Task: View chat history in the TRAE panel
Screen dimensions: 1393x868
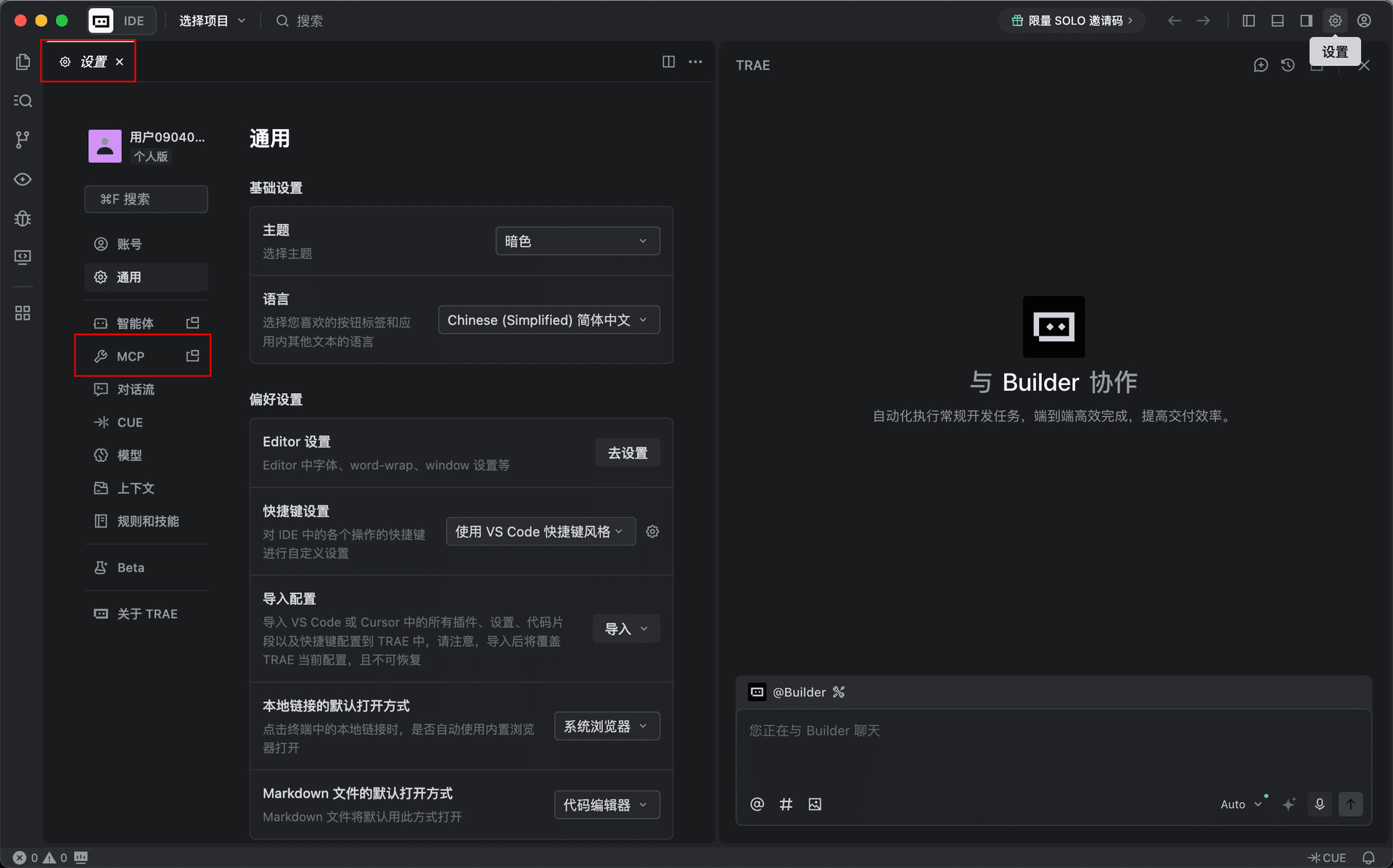Action: click(x=1289, y=65)
